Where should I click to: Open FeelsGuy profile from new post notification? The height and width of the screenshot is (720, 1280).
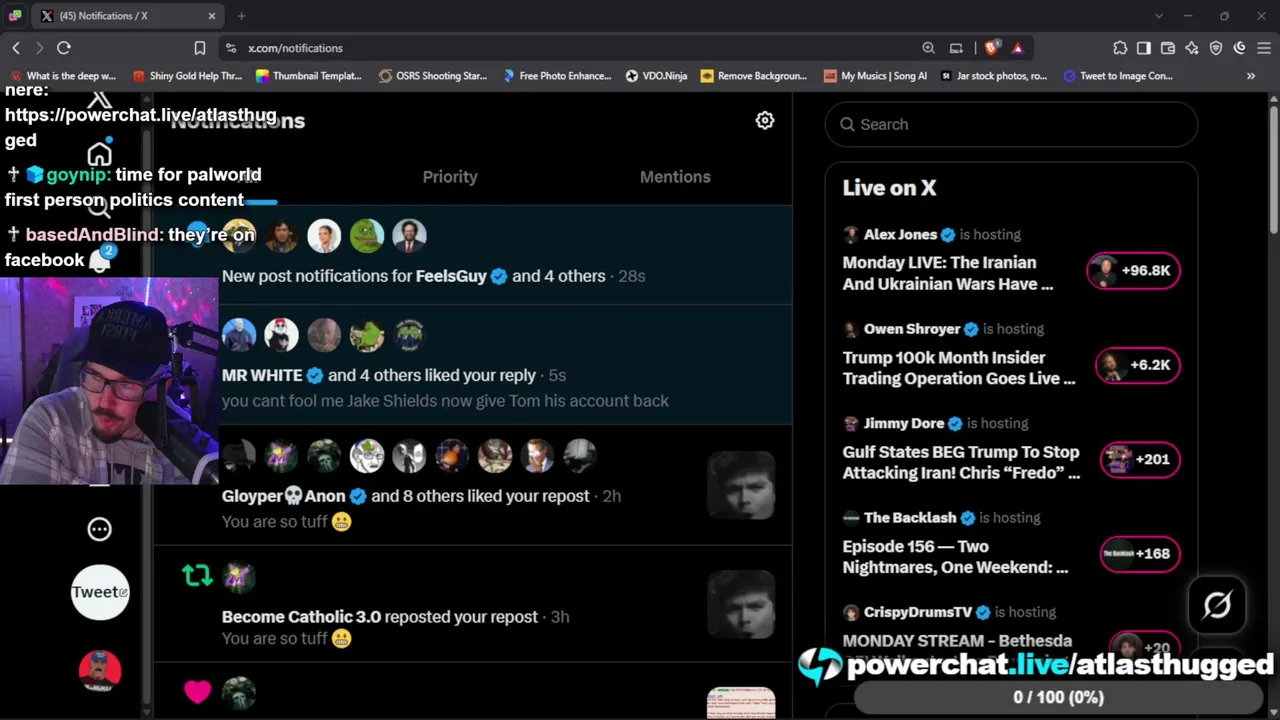pos(451,276)
